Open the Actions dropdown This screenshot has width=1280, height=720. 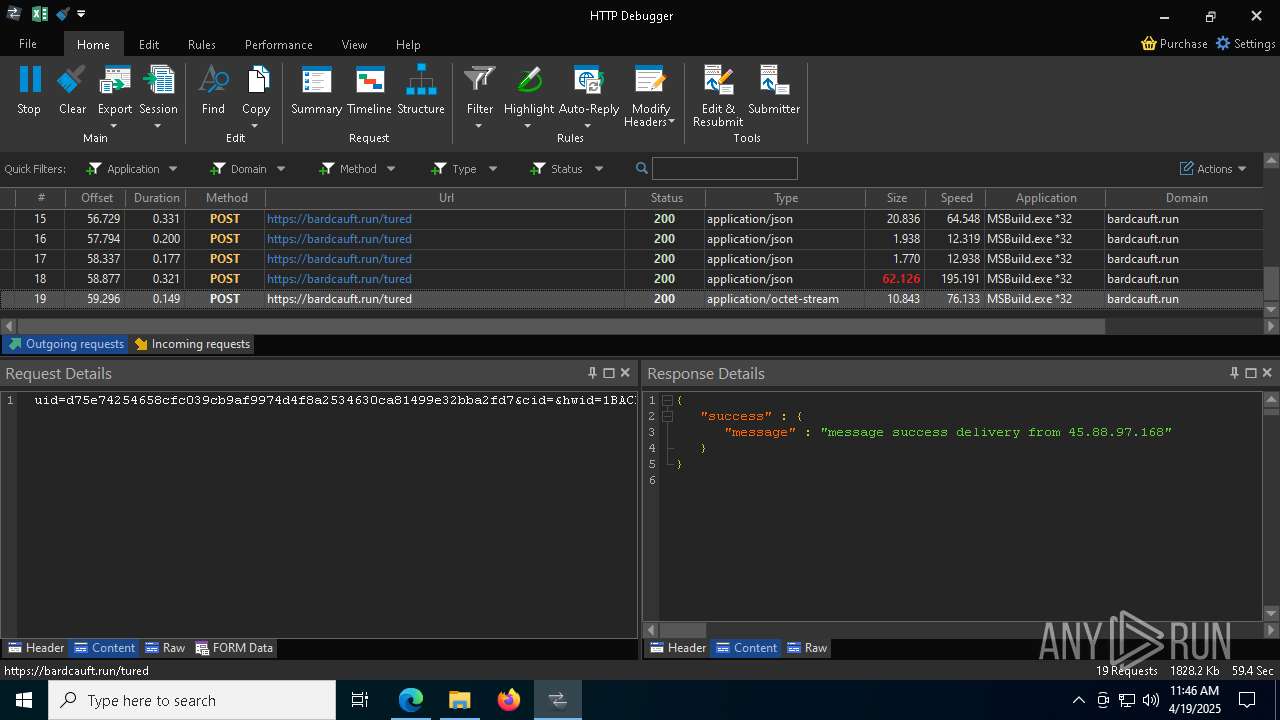click(x=1213, y=169)
